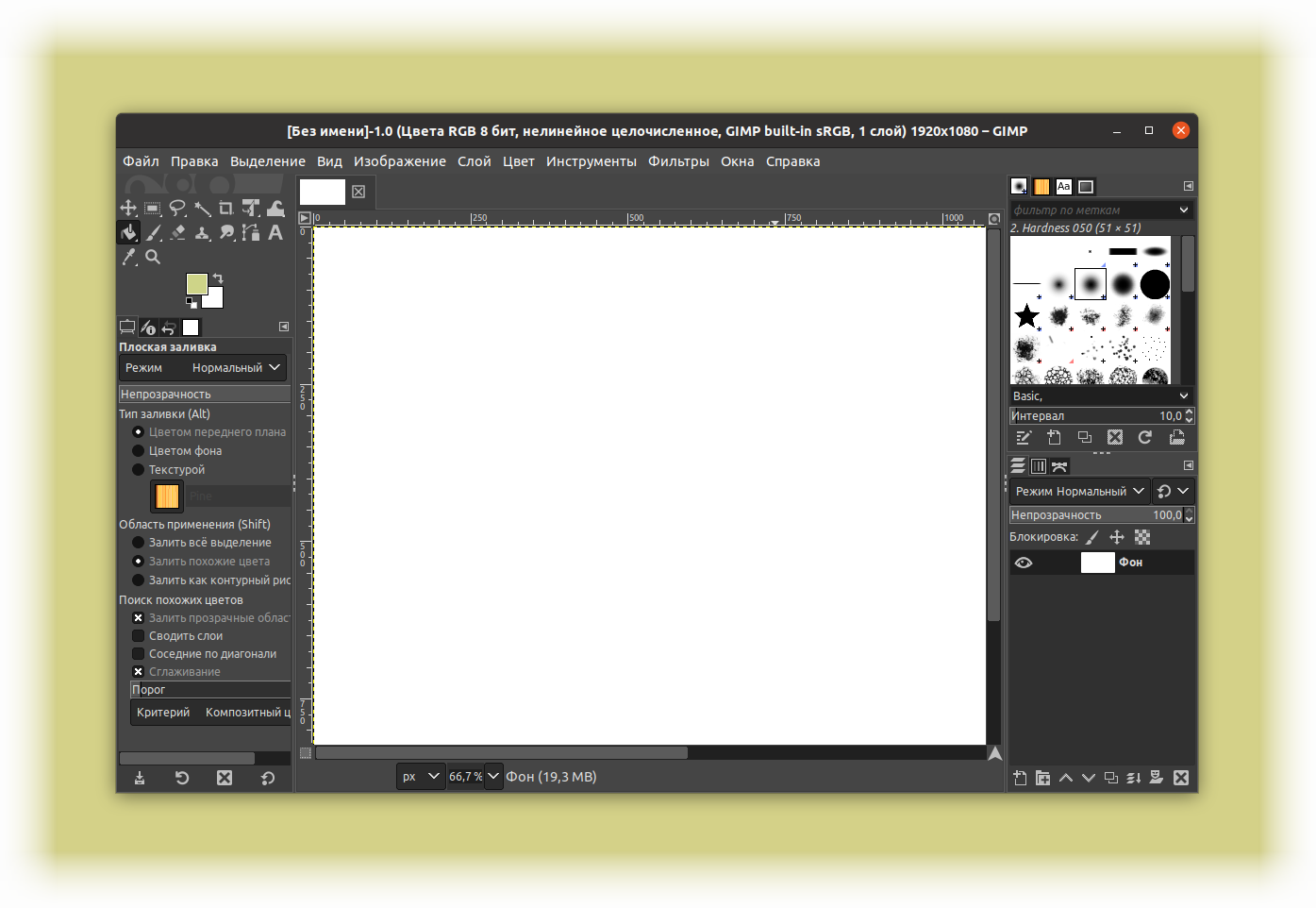The height and width of the screenshot is (908, 1316).
Task: Select the Zoom magnifier tool
Action: tap(153, 257)
